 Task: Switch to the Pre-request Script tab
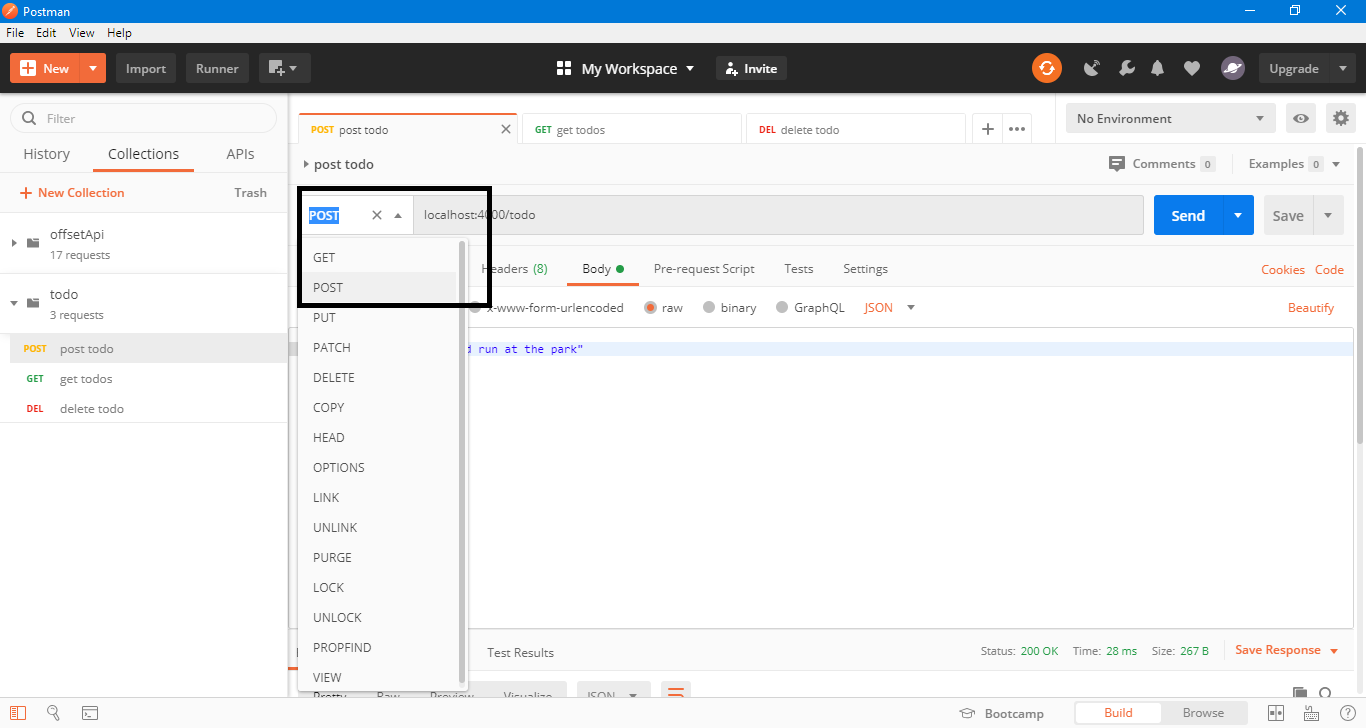(704, 268)
